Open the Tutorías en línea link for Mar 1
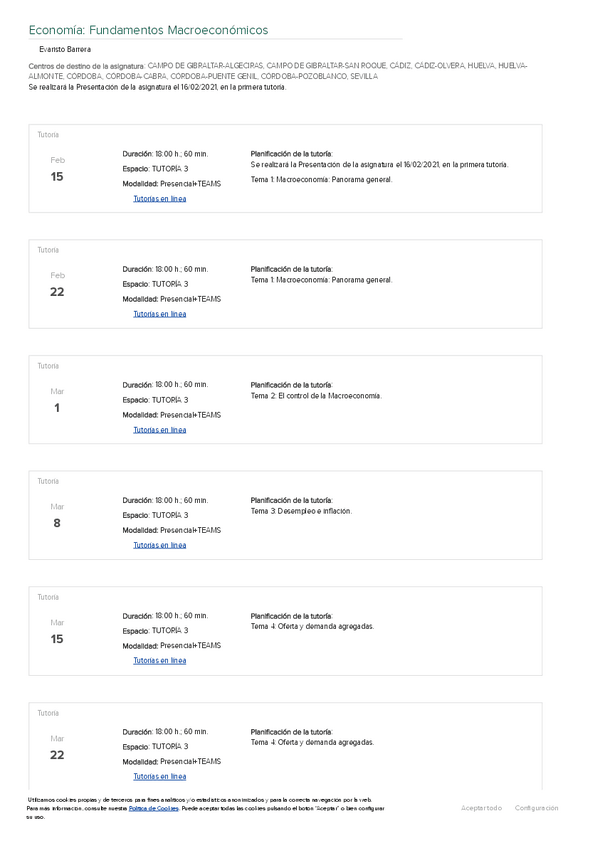The height and width of the screenshot is (848, 600). click(x=160, y=430)
